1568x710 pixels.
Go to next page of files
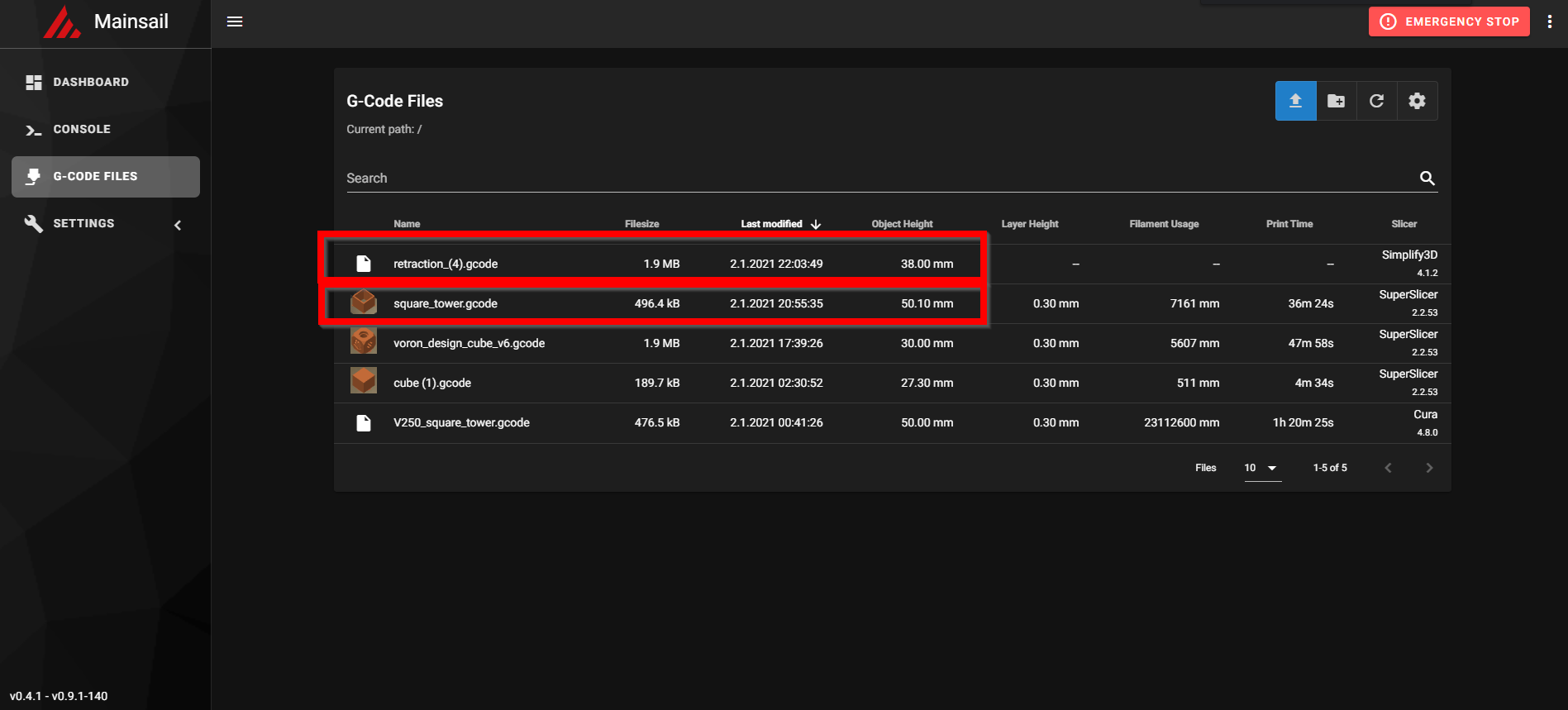point(1429,468)
